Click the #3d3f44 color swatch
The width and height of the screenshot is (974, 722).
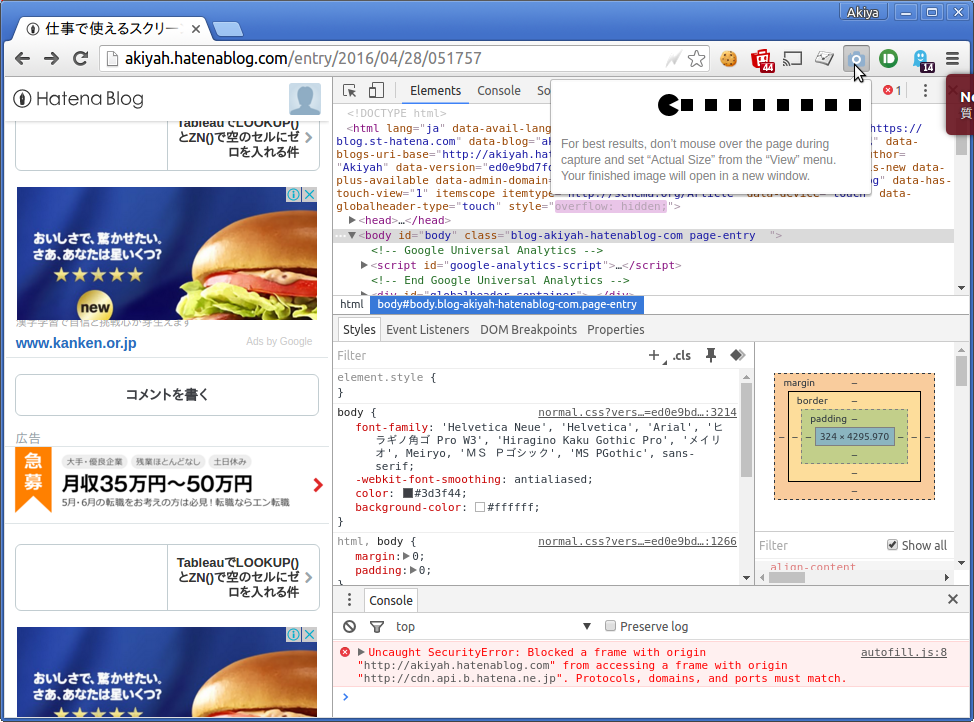pos(407,493)
